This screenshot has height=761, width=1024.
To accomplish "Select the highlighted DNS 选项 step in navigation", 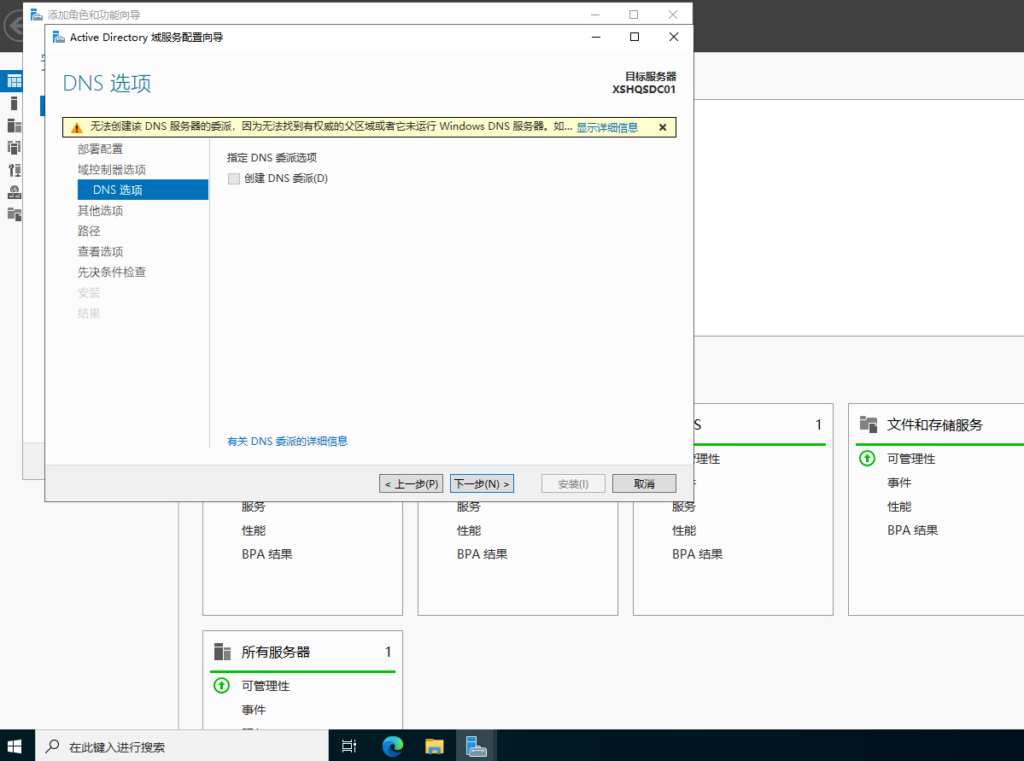I will [x=142, y=190].
